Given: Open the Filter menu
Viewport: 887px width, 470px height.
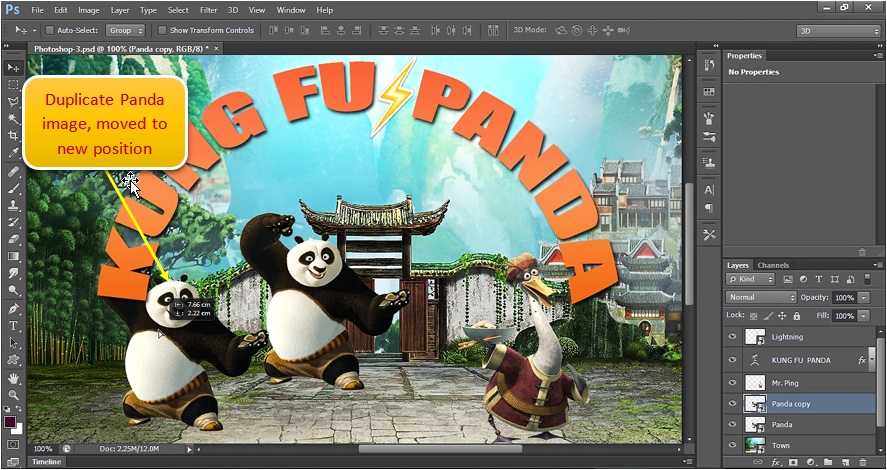Looking at the screenshot, I should (209, 10).
